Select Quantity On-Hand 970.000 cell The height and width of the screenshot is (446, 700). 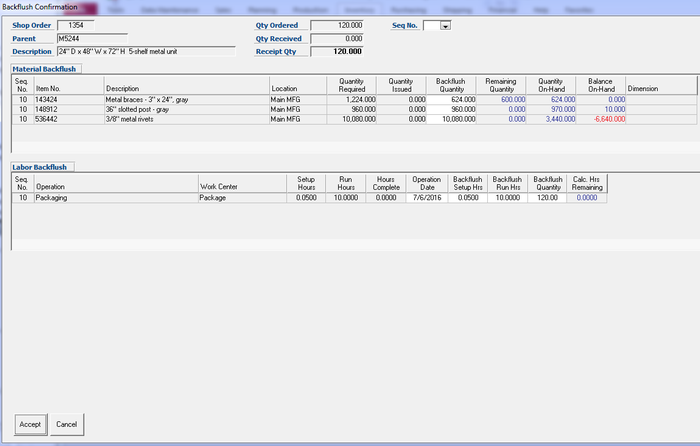pyautogui.click(x=551, y=109)
